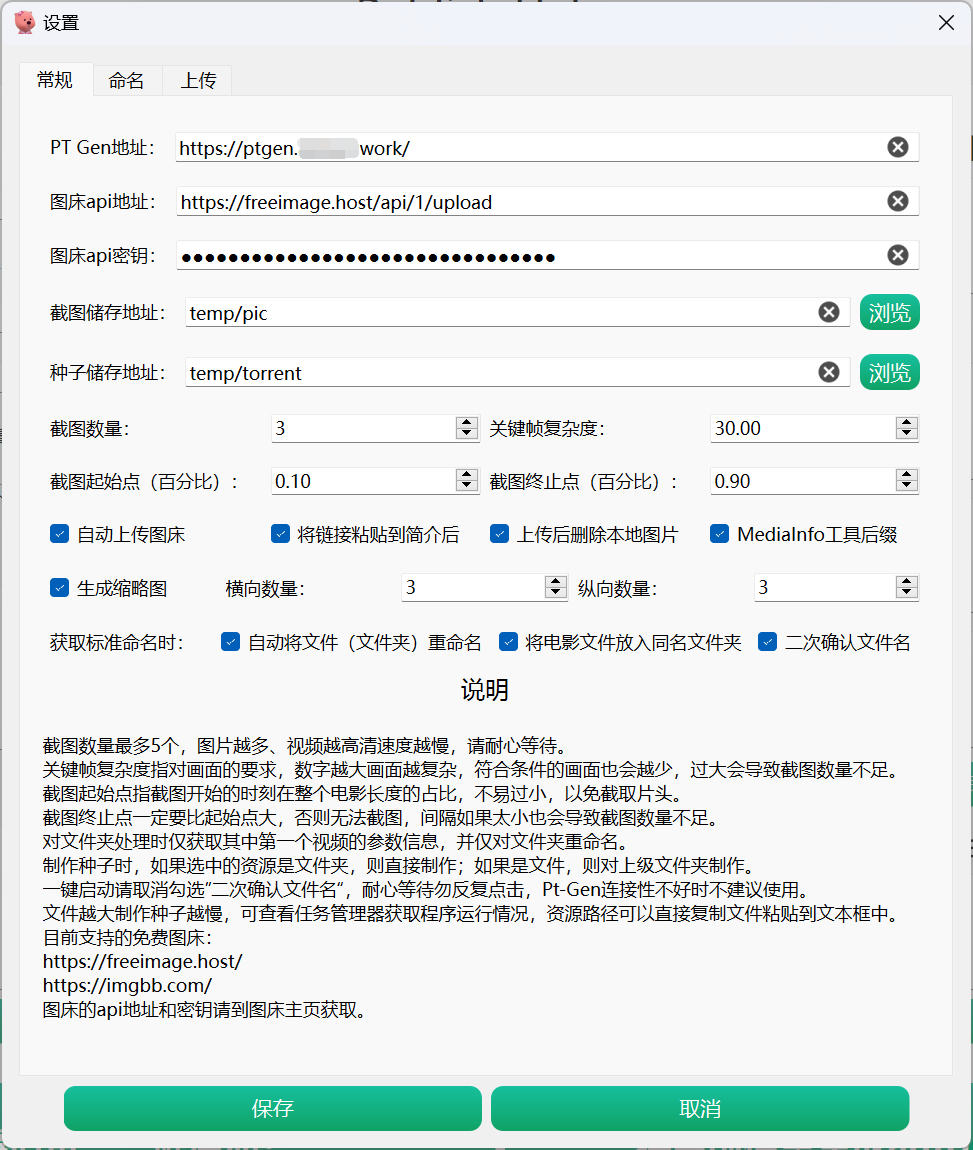Open the 命名 tab
The width and height of the screenshot is (973, 1150).
pyautogui.click(x=127, y=81)
